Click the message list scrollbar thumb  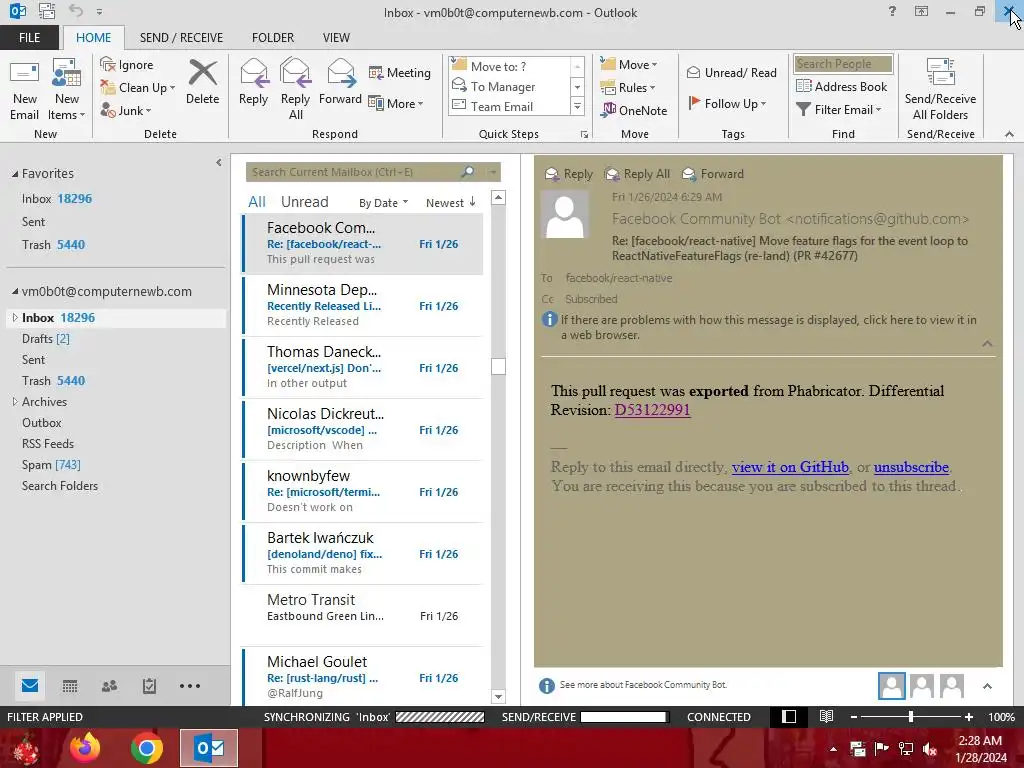pos(498,366)
